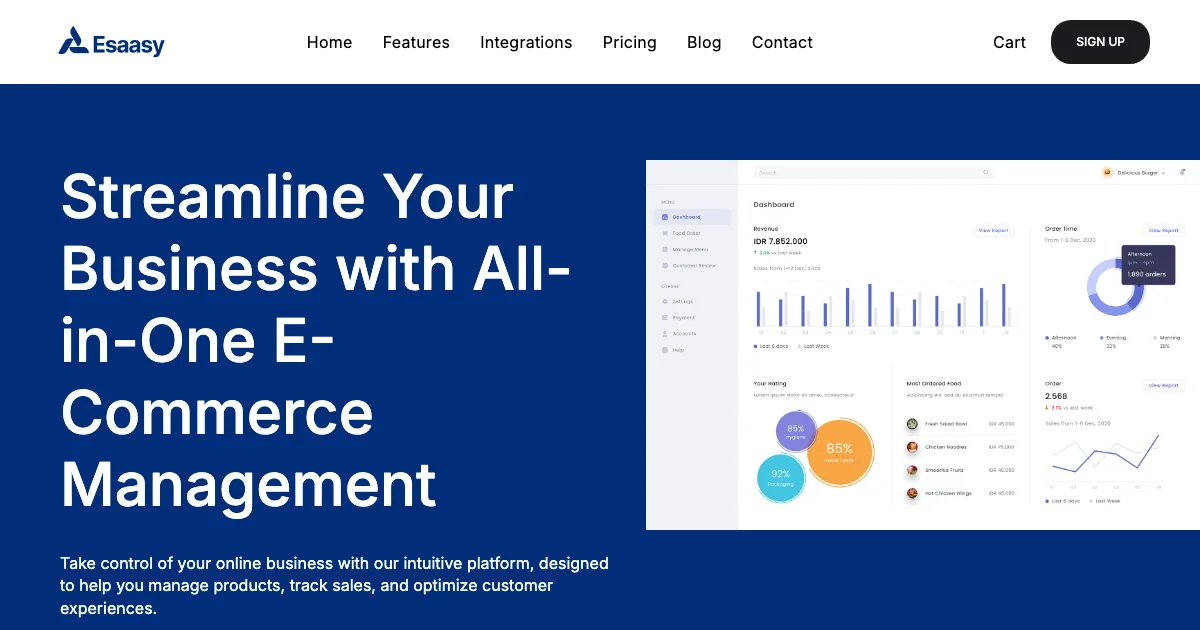
Task: Open the Features menu item
Action: click(x=416, y=42)
